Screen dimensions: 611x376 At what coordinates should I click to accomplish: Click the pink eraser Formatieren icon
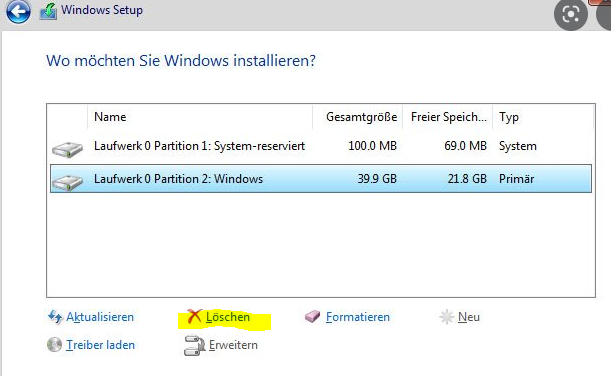[x=312, y=316]
